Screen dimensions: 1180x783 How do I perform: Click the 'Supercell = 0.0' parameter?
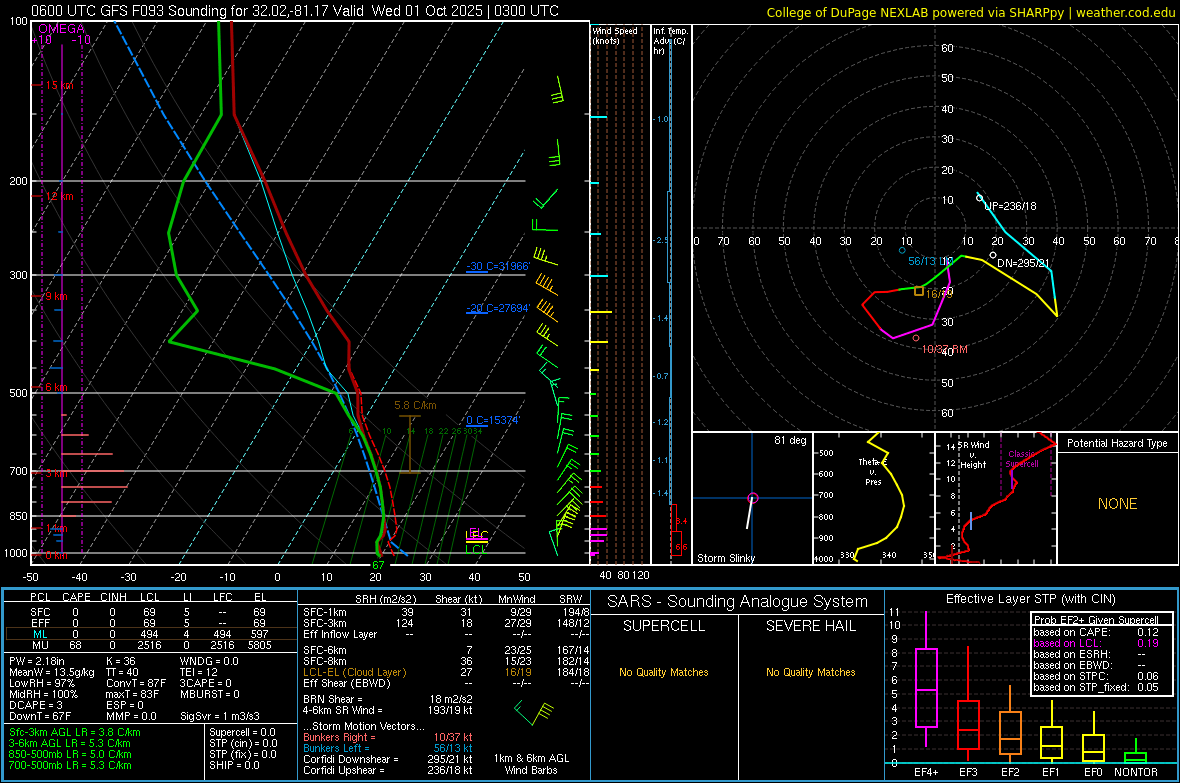pyautogui.click(x=242, y=732)
